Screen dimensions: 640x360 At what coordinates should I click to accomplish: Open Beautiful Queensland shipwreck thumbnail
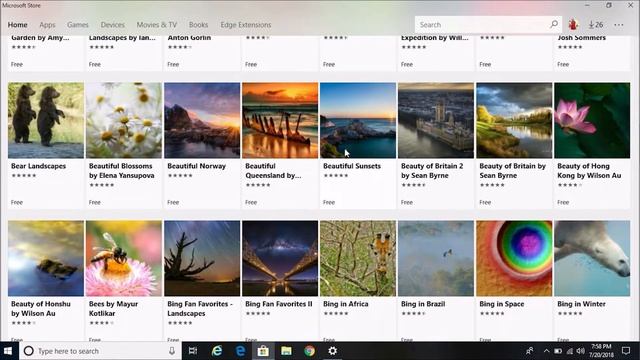pyautogui.click(x=280, y=120)
